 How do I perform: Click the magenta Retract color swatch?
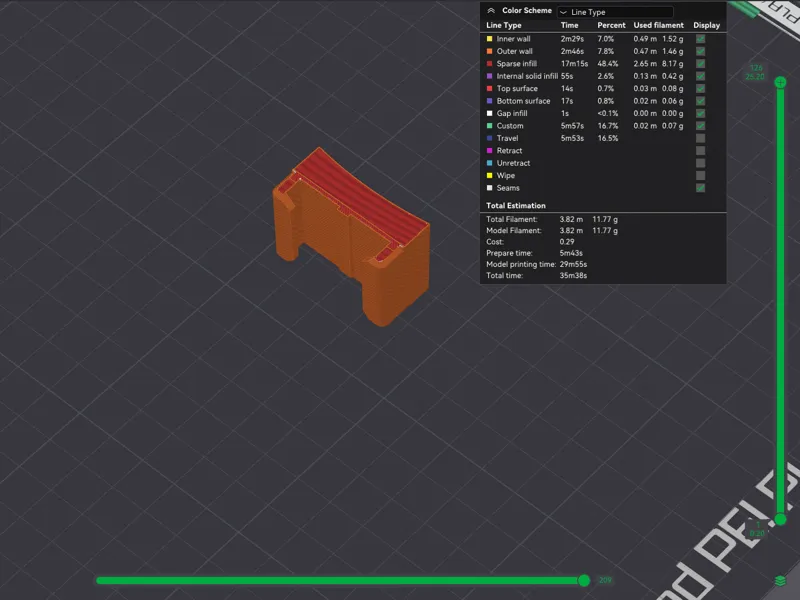pos(489,151)
